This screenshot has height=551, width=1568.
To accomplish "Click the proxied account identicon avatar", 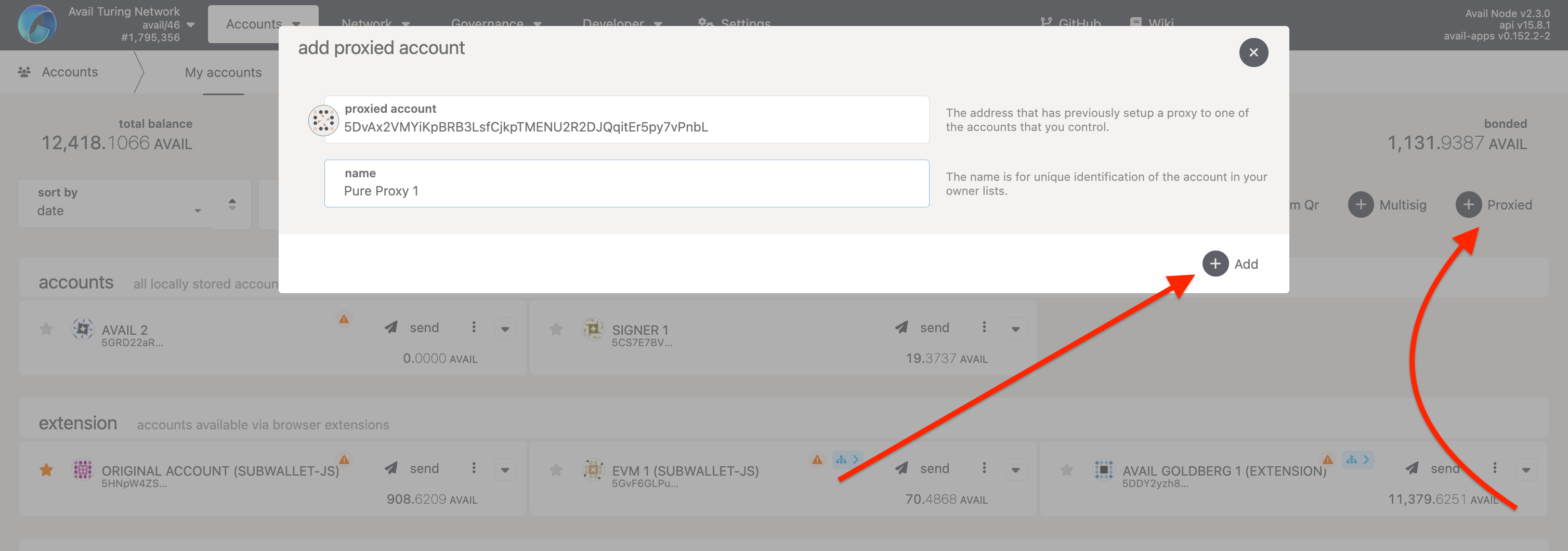I will (323, 120).
